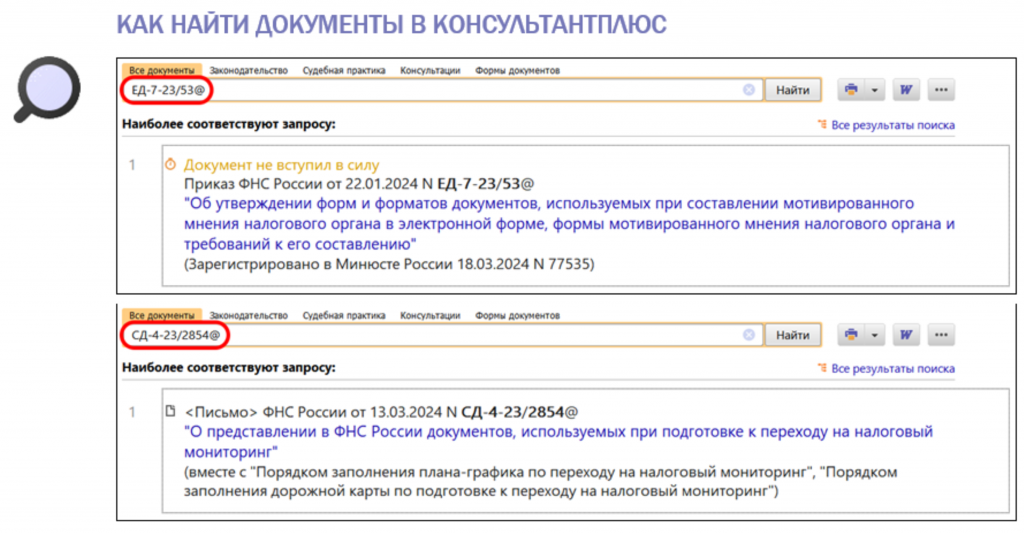
Task: Click Найти button next to СД-4-23/2854@
Action: pyautogui.click(x=793, y=334)
